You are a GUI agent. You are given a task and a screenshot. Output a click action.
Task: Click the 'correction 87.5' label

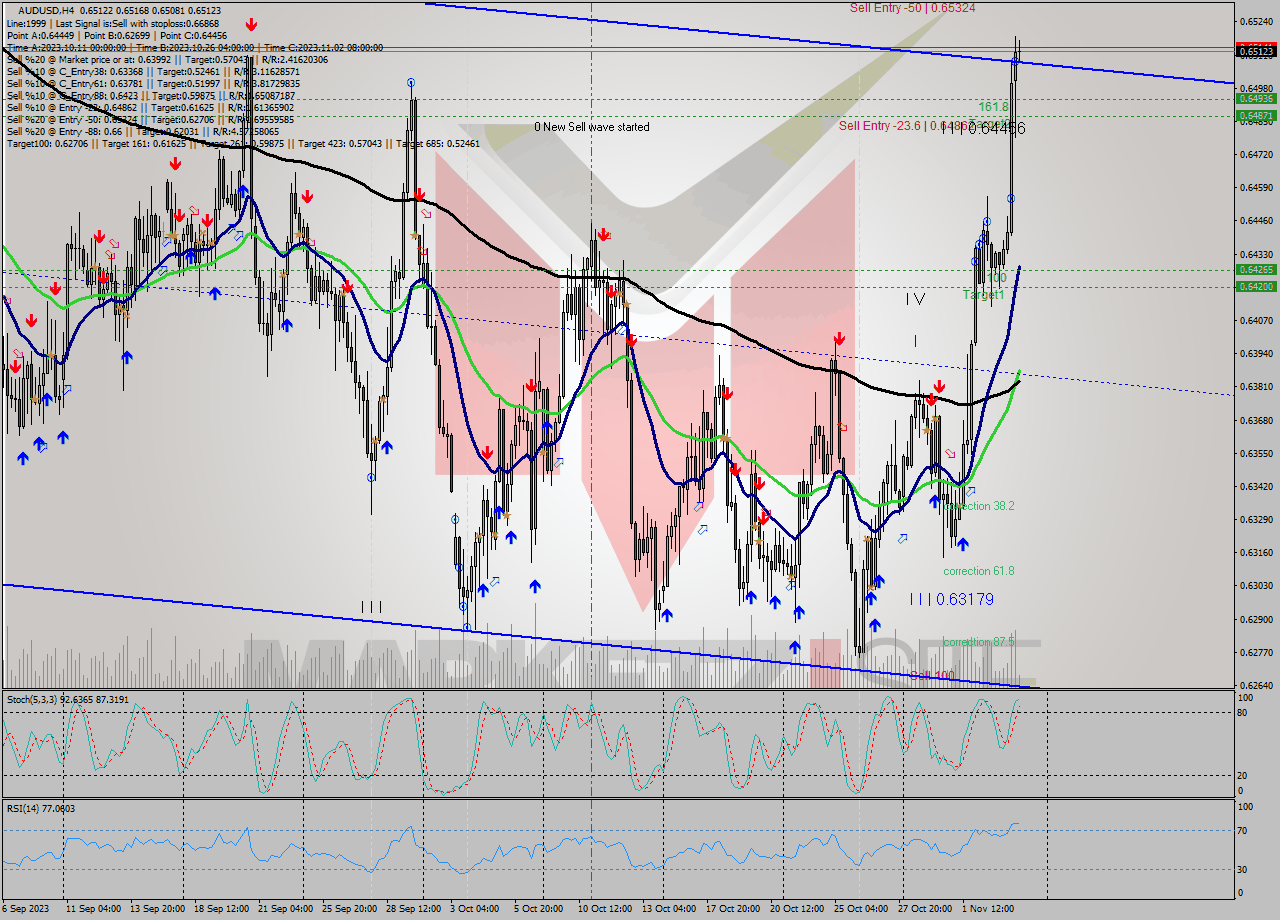pos(978,642)
